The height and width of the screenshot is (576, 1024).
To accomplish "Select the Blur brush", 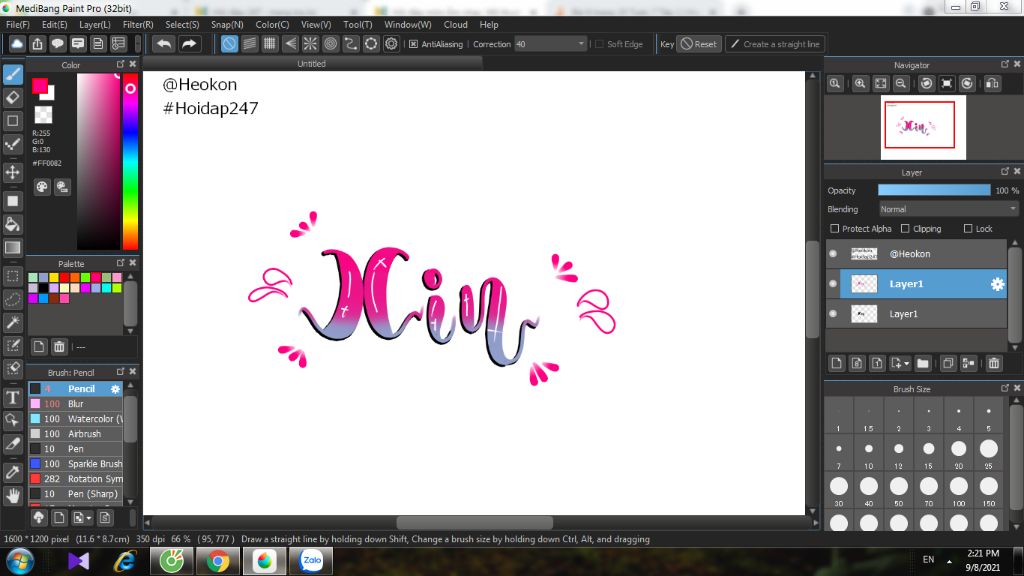I will [76, 404].
